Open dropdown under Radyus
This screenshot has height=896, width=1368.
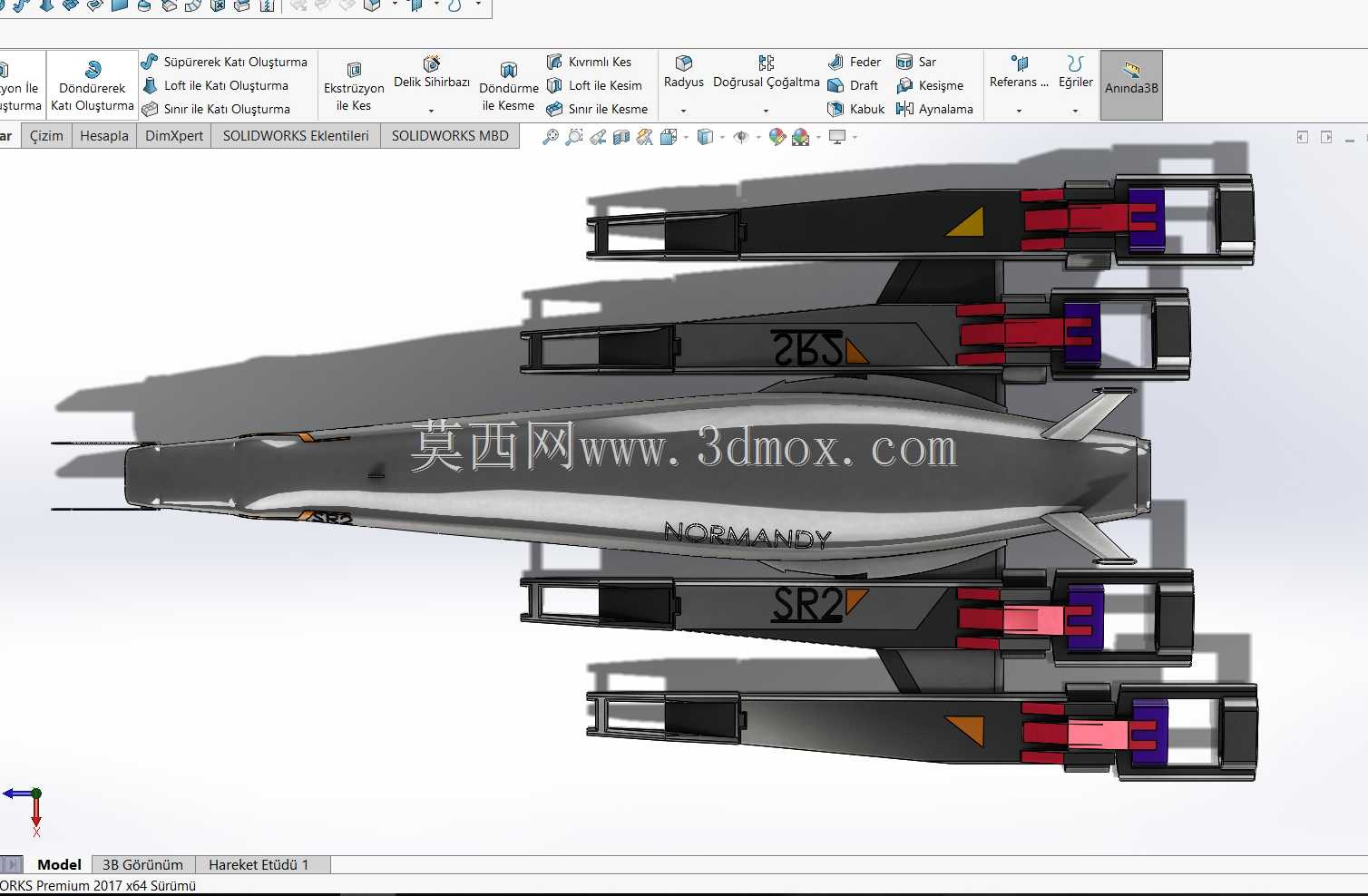click(684, 111)
